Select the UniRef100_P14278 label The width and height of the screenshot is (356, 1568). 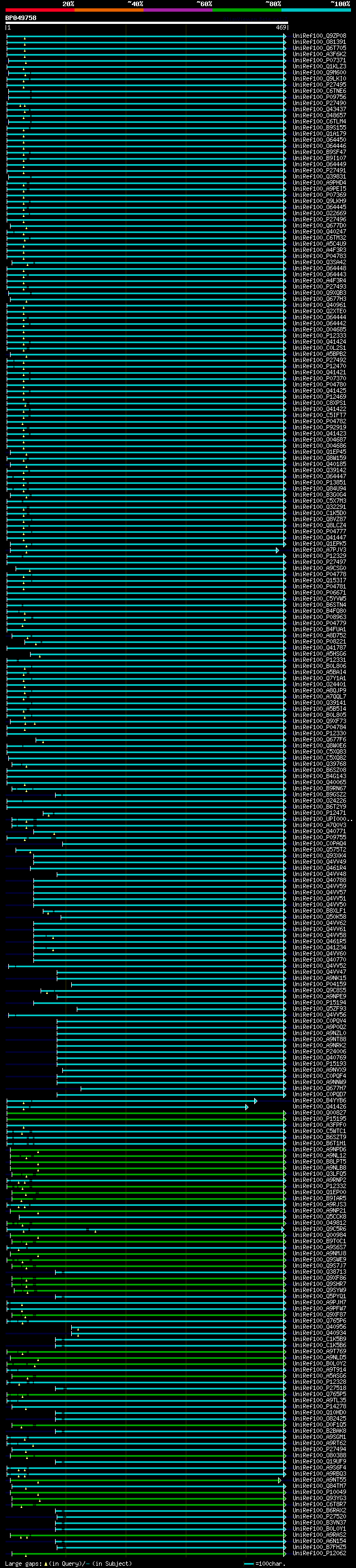(x=319, y=1407)
